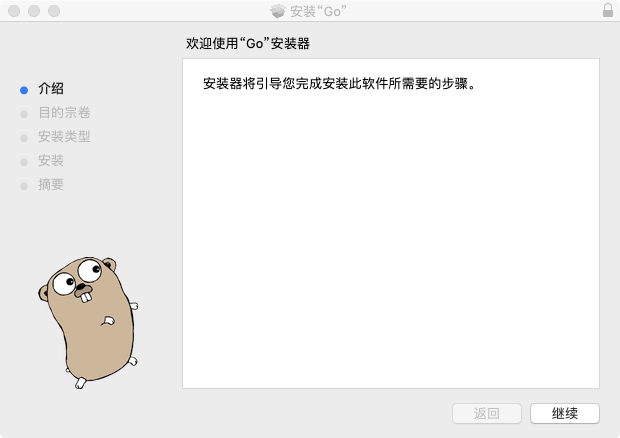
Task: Minimize the installer window
Action: pyautogui.click(x=34, y=11)
